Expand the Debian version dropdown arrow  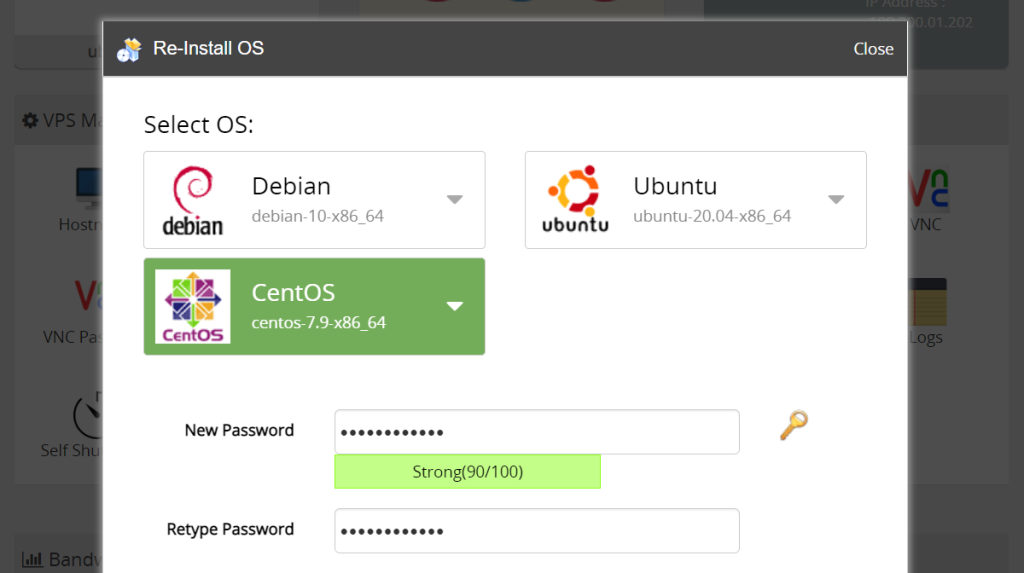(x=454, y=200)
